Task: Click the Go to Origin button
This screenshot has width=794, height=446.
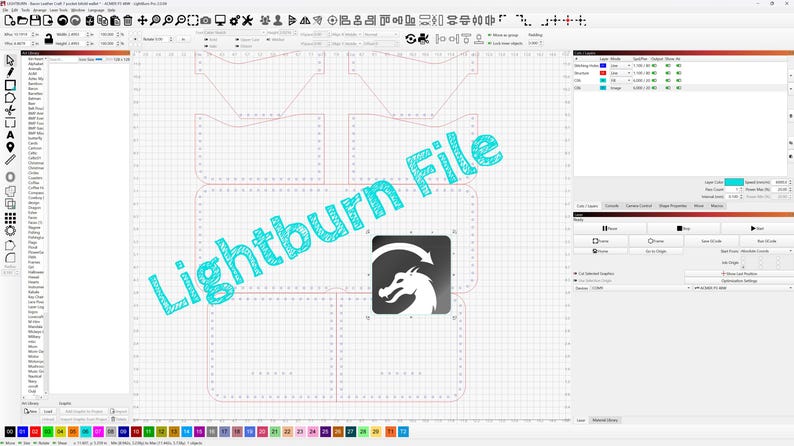Action: click(656, 251)
